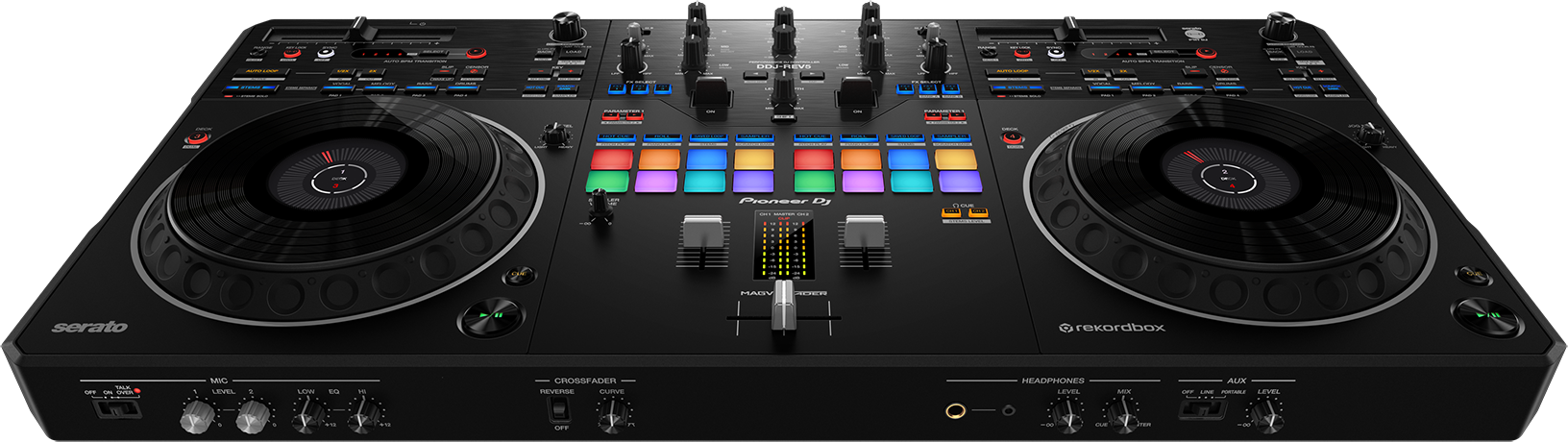Hit the left deck LOAD button

[x=573, y=53]
